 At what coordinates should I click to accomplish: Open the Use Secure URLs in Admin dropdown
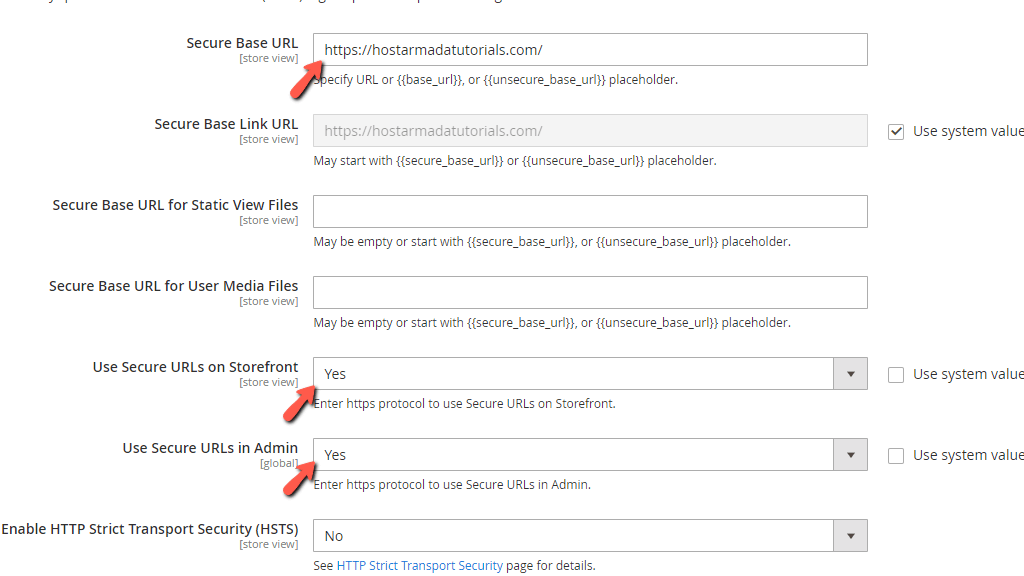tap(590, 455)
